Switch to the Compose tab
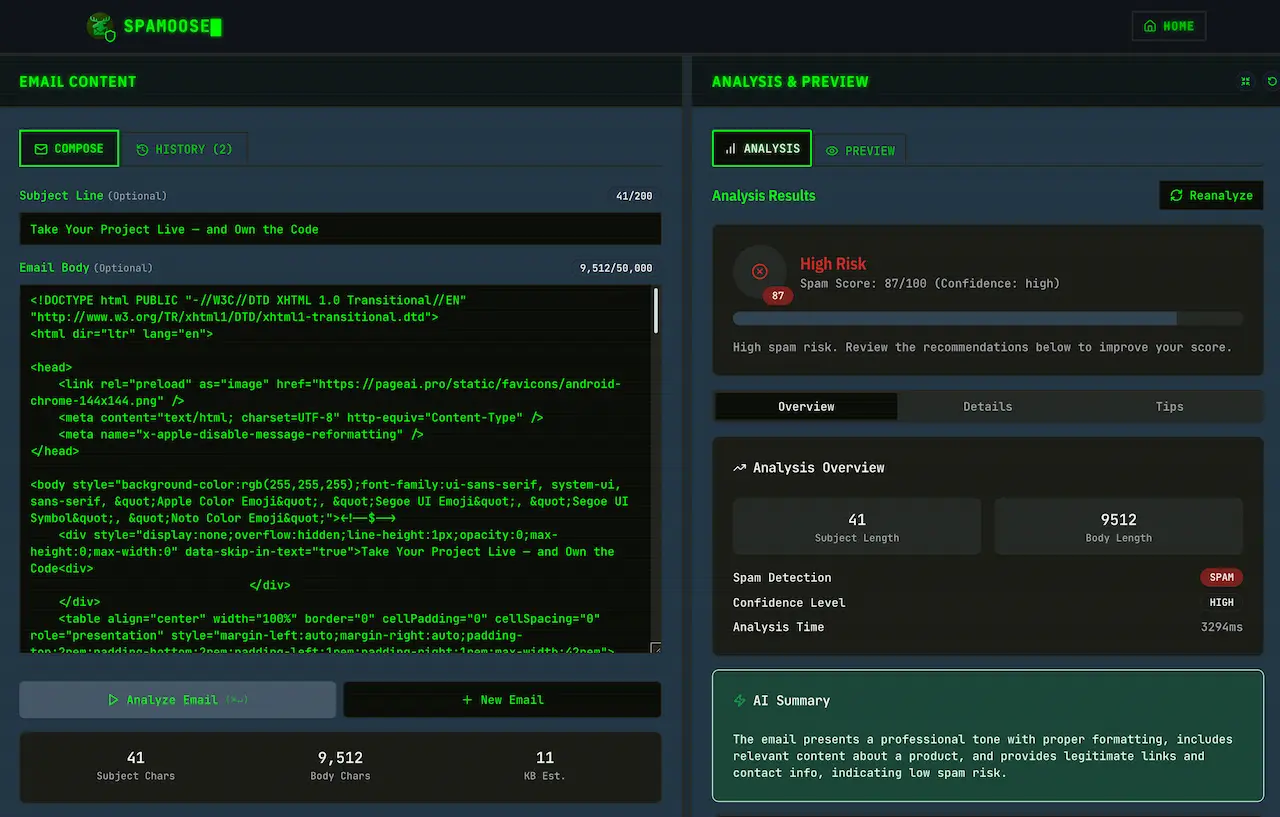The image size is (1280, 817). point(69,149)
